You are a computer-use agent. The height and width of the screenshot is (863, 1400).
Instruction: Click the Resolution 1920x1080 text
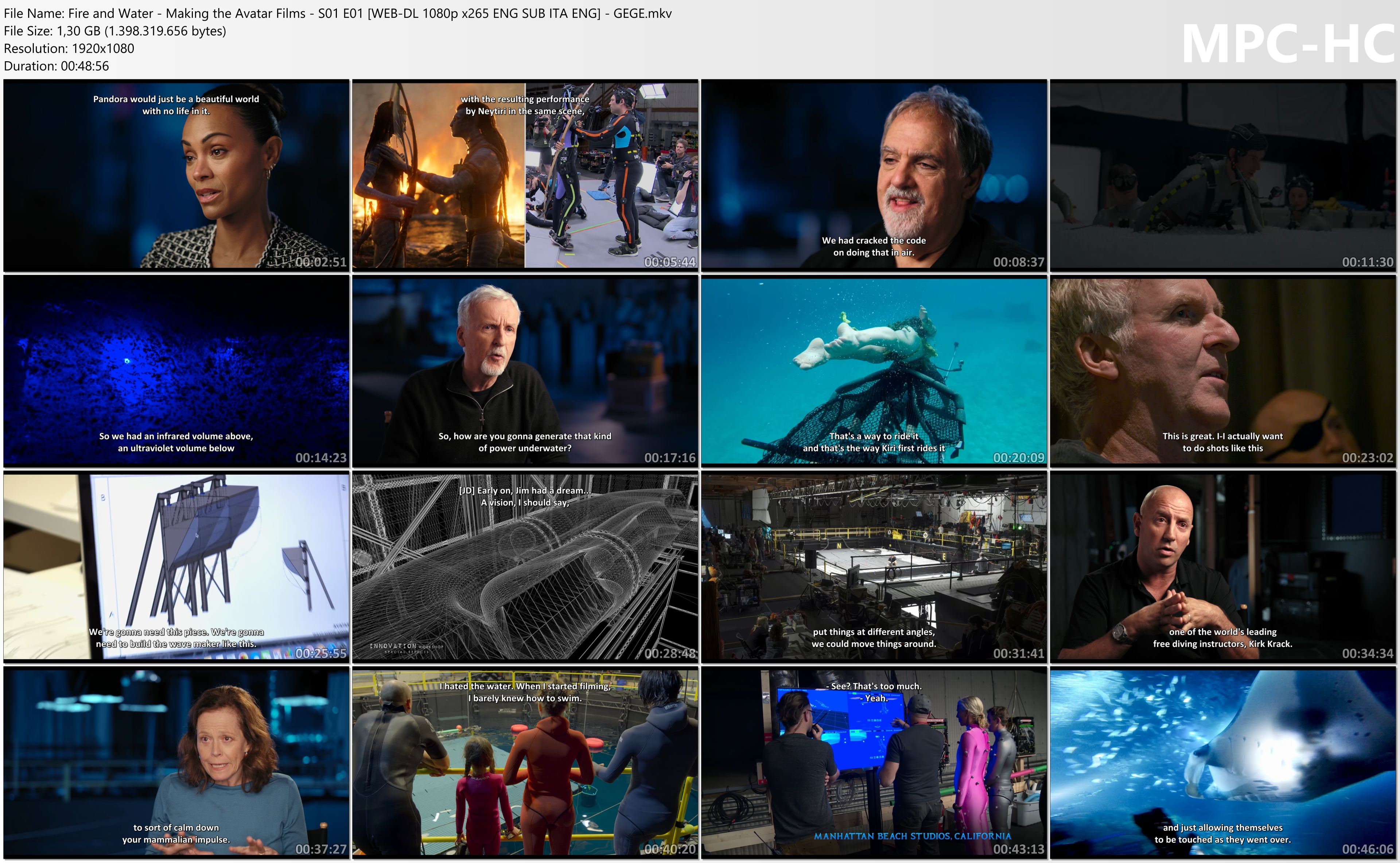(69, 48)
